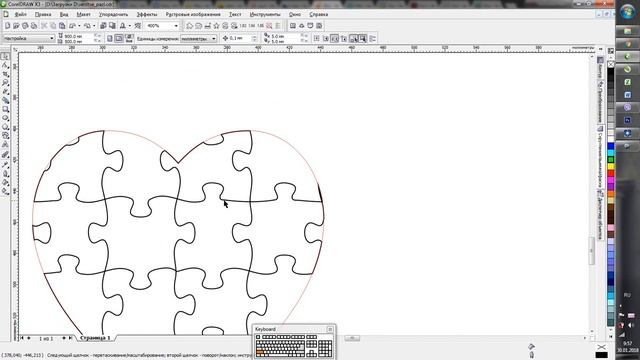Pick the black swatch at the palette top
Image resolution: width=640 pixels, height=360 pixels.
click(x=611, y=72)
